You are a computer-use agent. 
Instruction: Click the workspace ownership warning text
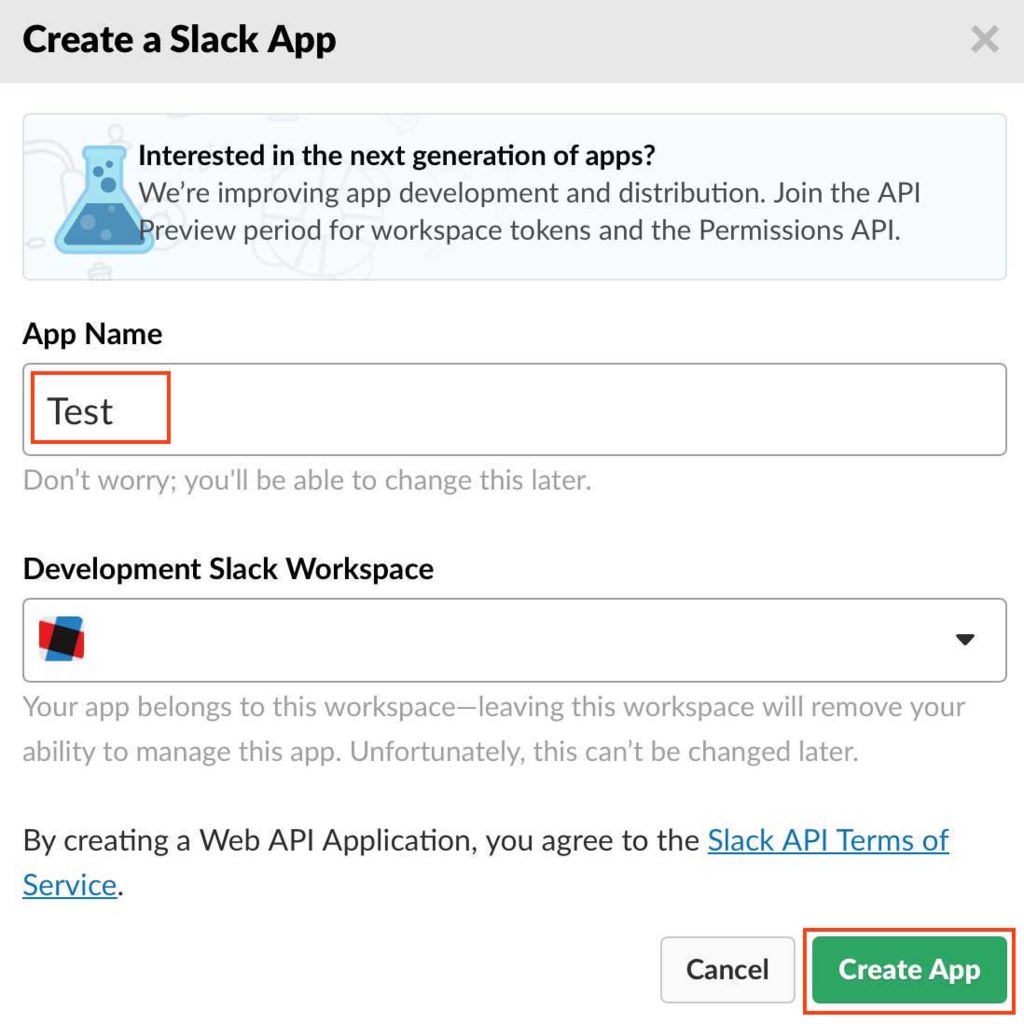(x=494, y=729)
